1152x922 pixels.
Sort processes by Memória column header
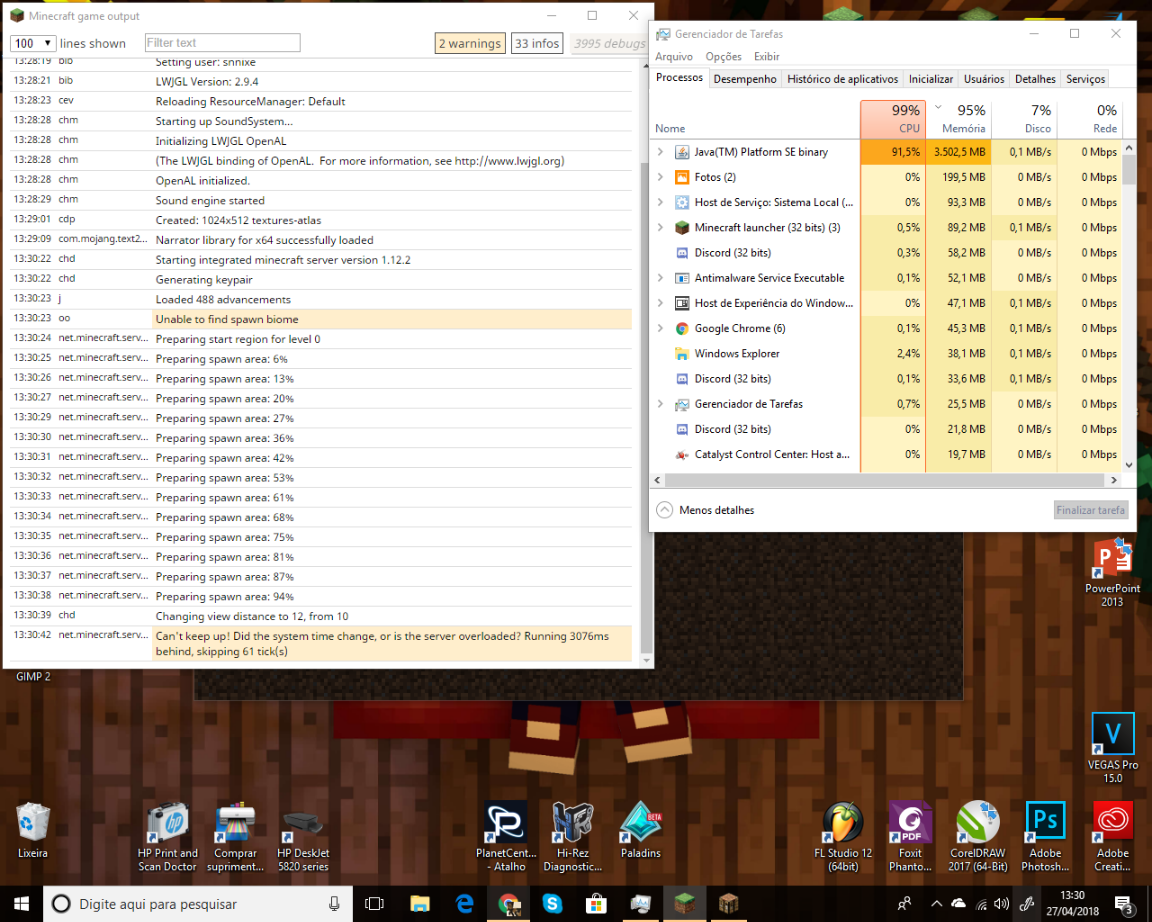pos(958,119)
